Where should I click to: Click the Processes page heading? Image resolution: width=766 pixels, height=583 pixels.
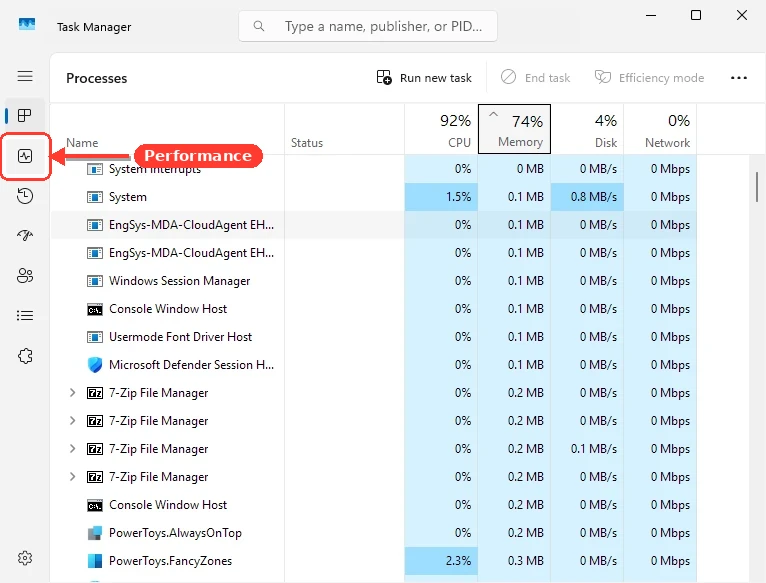[x=96, y=78]
